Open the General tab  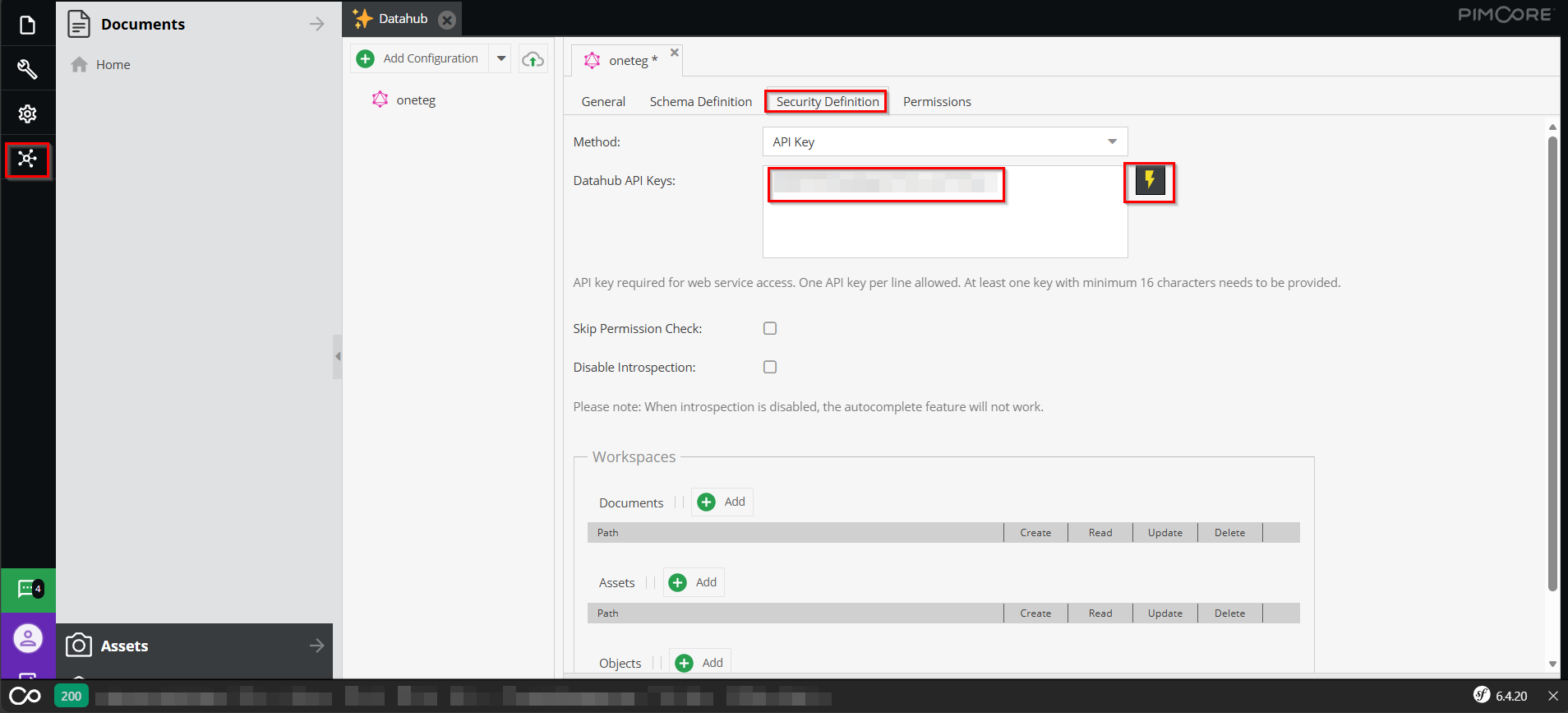[603, 102]
